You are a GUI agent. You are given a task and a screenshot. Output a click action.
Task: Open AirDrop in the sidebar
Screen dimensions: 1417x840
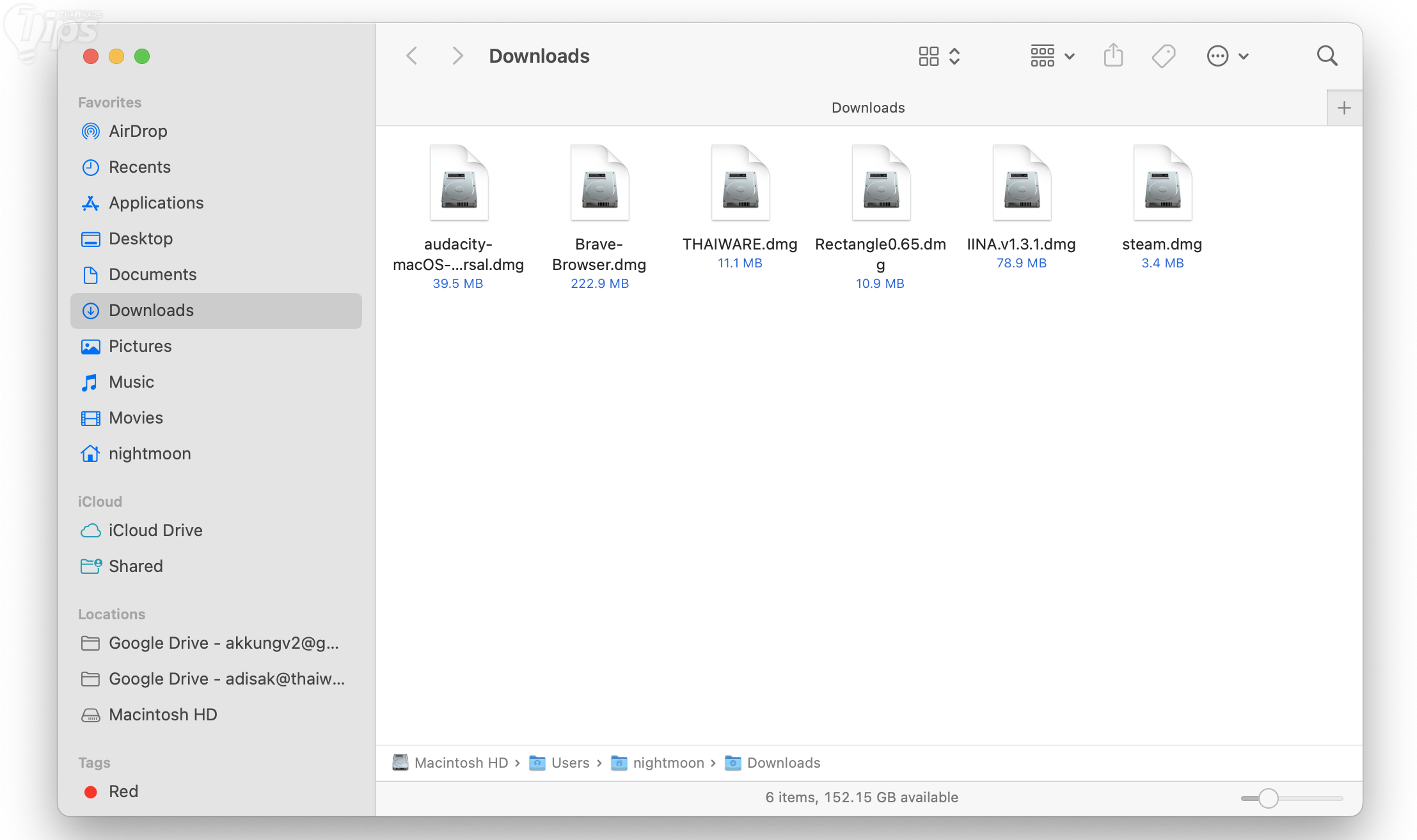pos(138,131)
